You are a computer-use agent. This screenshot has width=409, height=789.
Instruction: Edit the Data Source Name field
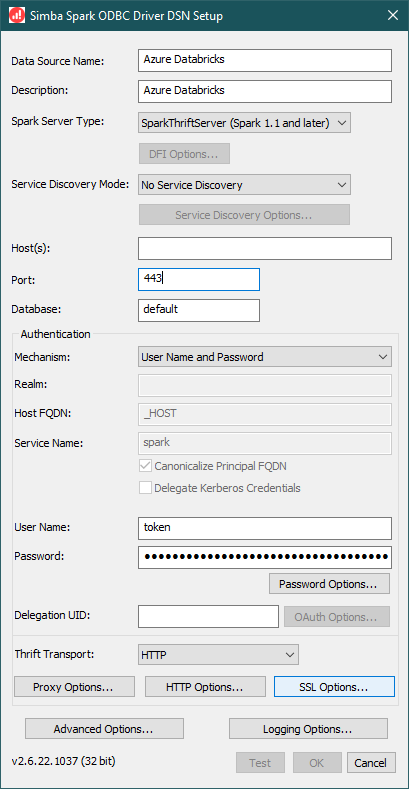pos(265,60)
